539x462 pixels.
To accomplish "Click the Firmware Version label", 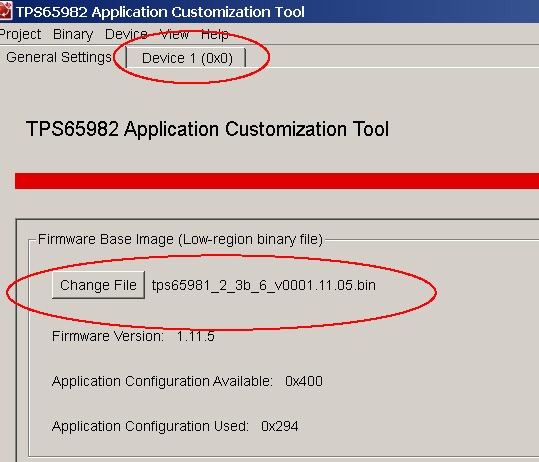I will pyautogui.click(x=108, y=336).
